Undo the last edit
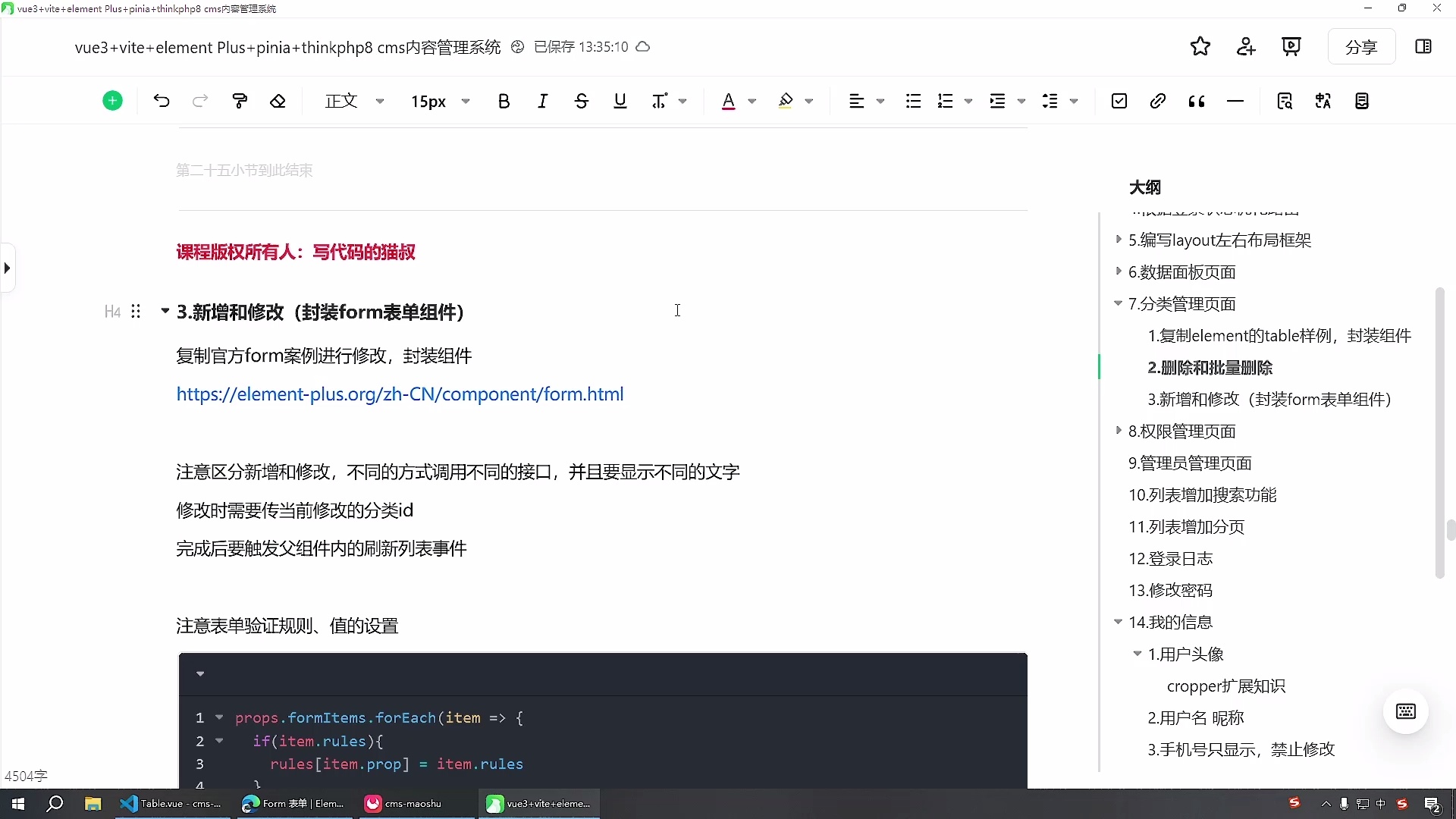The height and width of the screenshot is (819, 1456). [162, 101]
